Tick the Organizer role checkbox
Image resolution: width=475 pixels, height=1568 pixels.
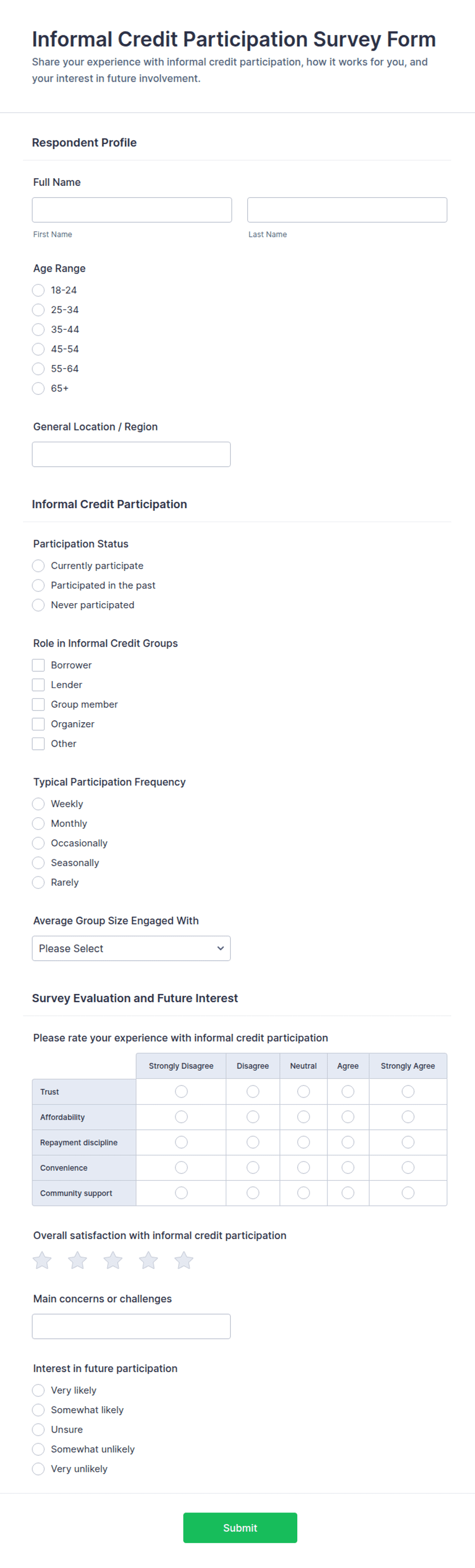(x=38, y=724)
